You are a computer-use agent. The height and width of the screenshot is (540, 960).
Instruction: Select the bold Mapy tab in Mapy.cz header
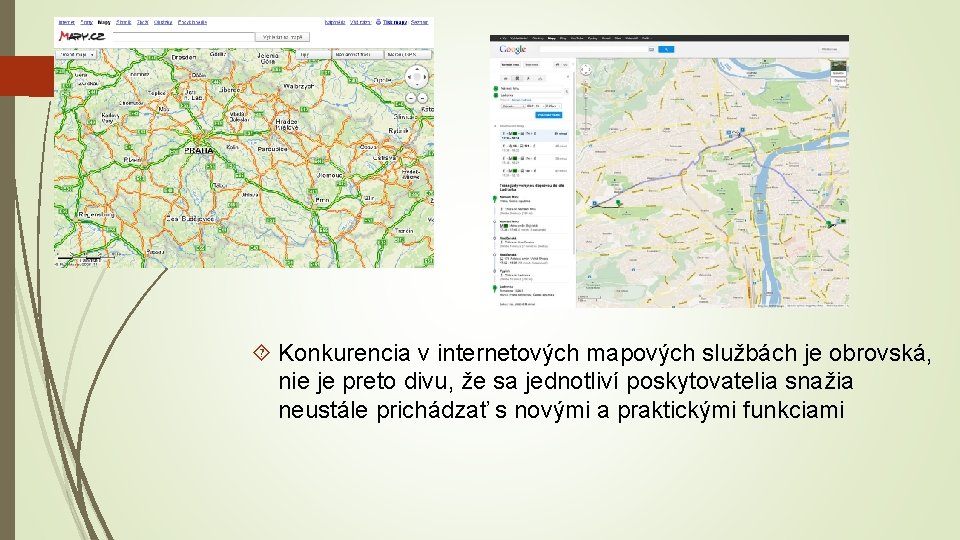click(x=104, y=22)
